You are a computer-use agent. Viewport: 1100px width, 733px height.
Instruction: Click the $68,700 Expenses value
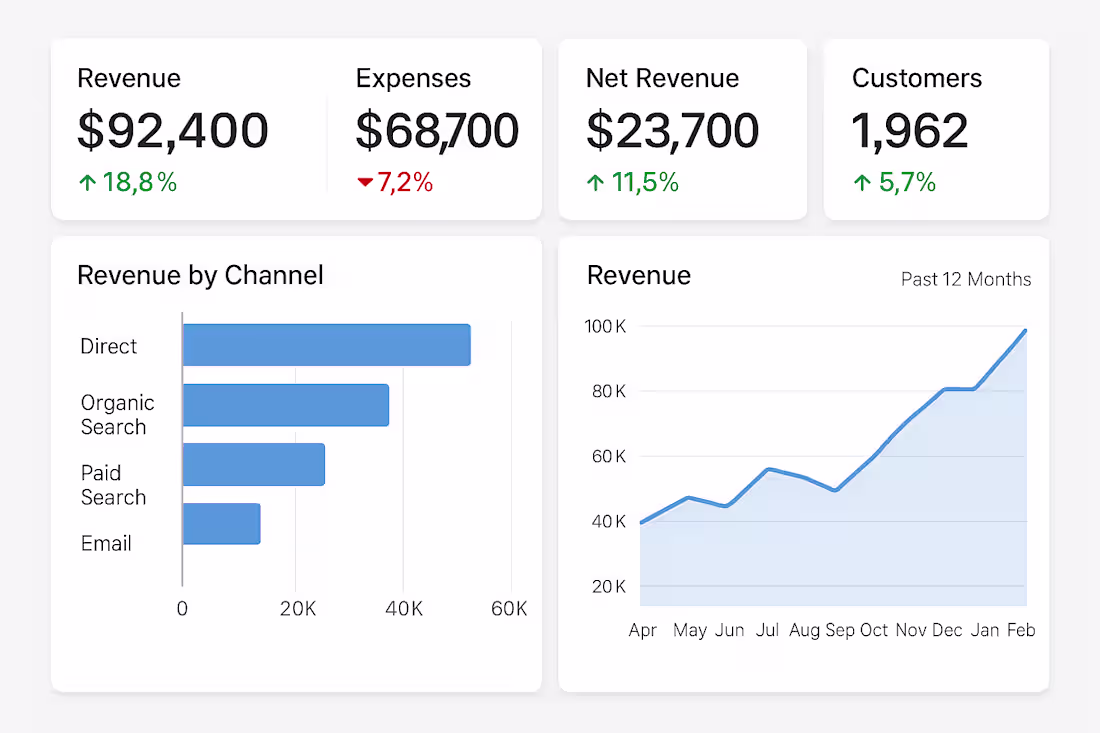(x=437, y=130)
